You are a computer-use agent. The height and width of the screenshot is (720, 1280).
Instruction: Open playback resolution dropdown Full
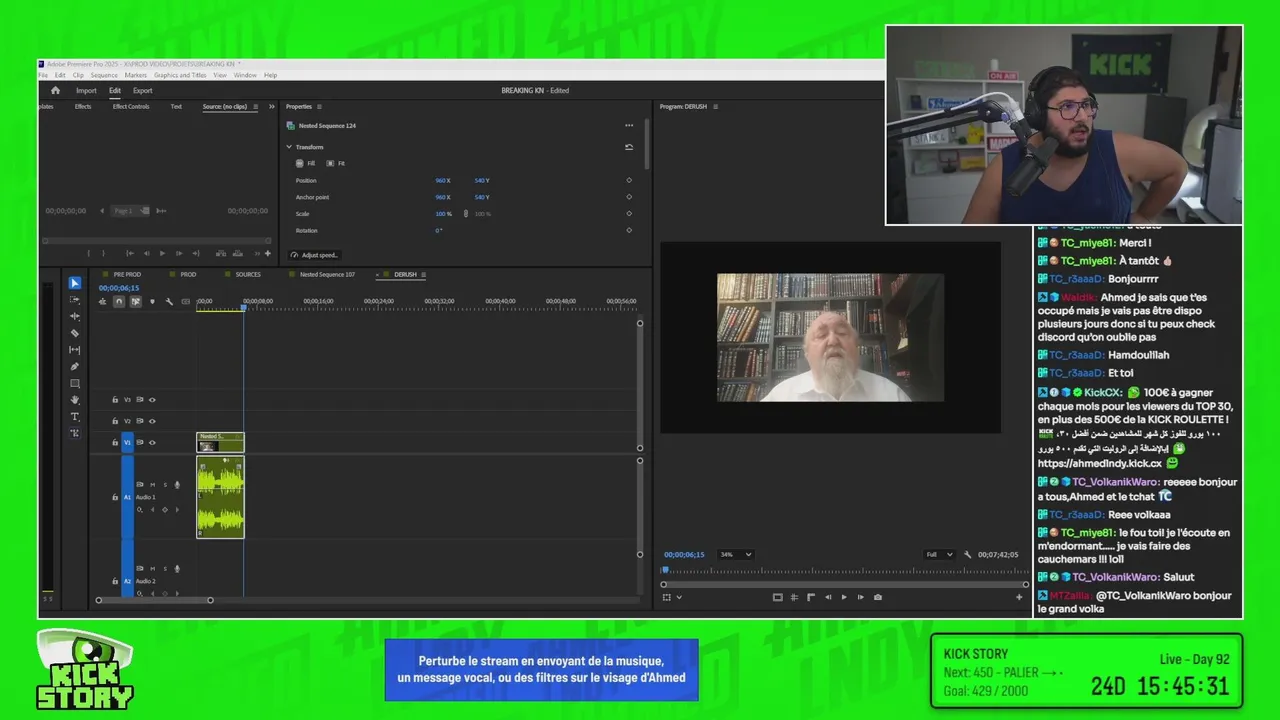tap(939, 554)
